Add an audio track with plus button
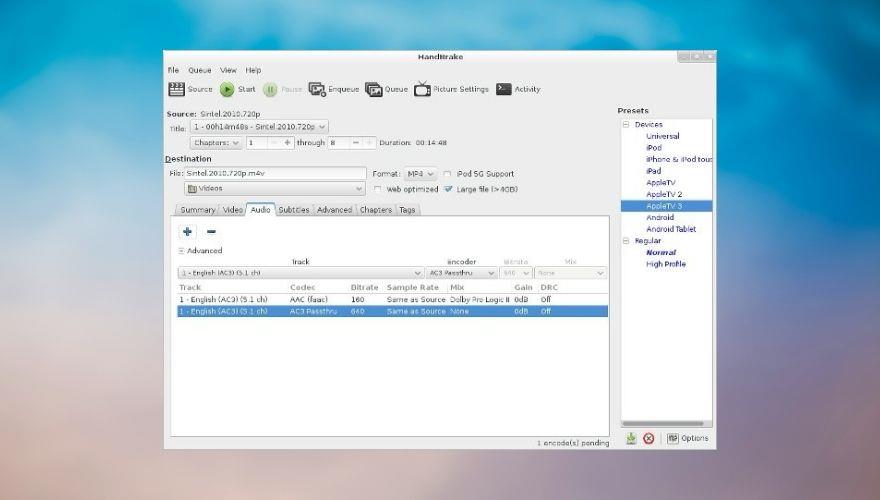This screenshot has width=880, height=500. pos(188,232)
